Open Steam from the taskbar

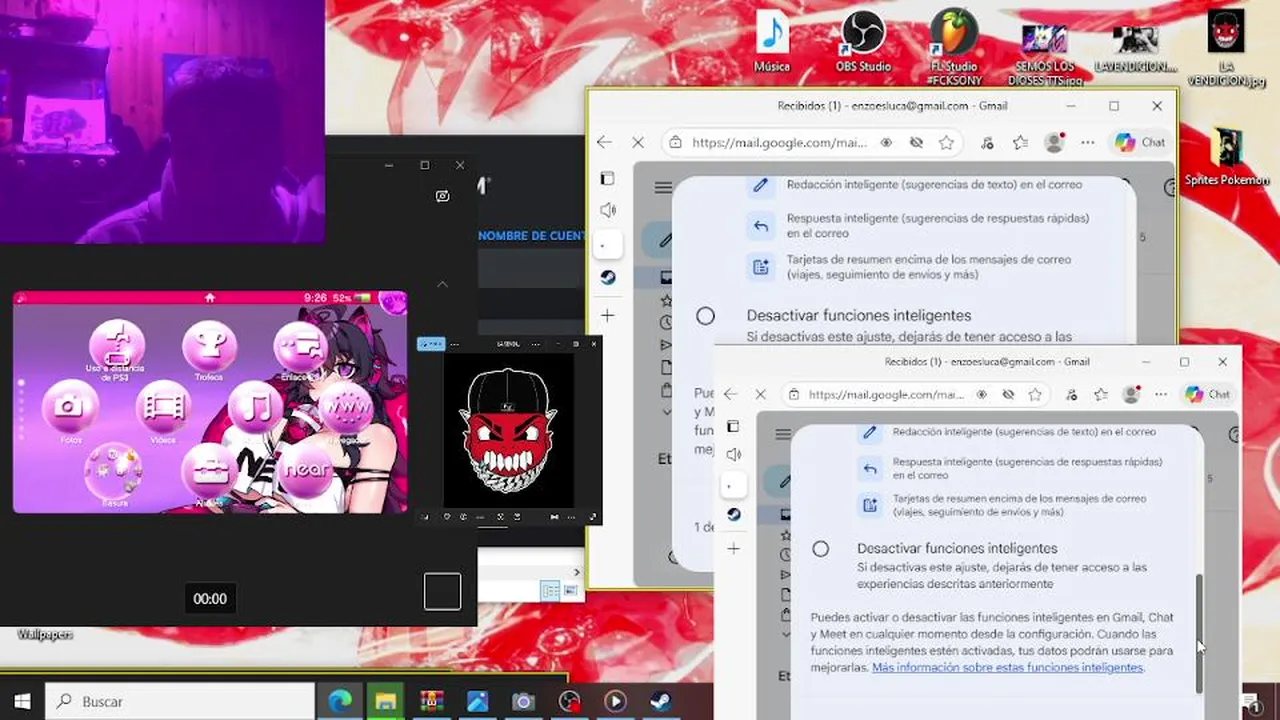660,701
